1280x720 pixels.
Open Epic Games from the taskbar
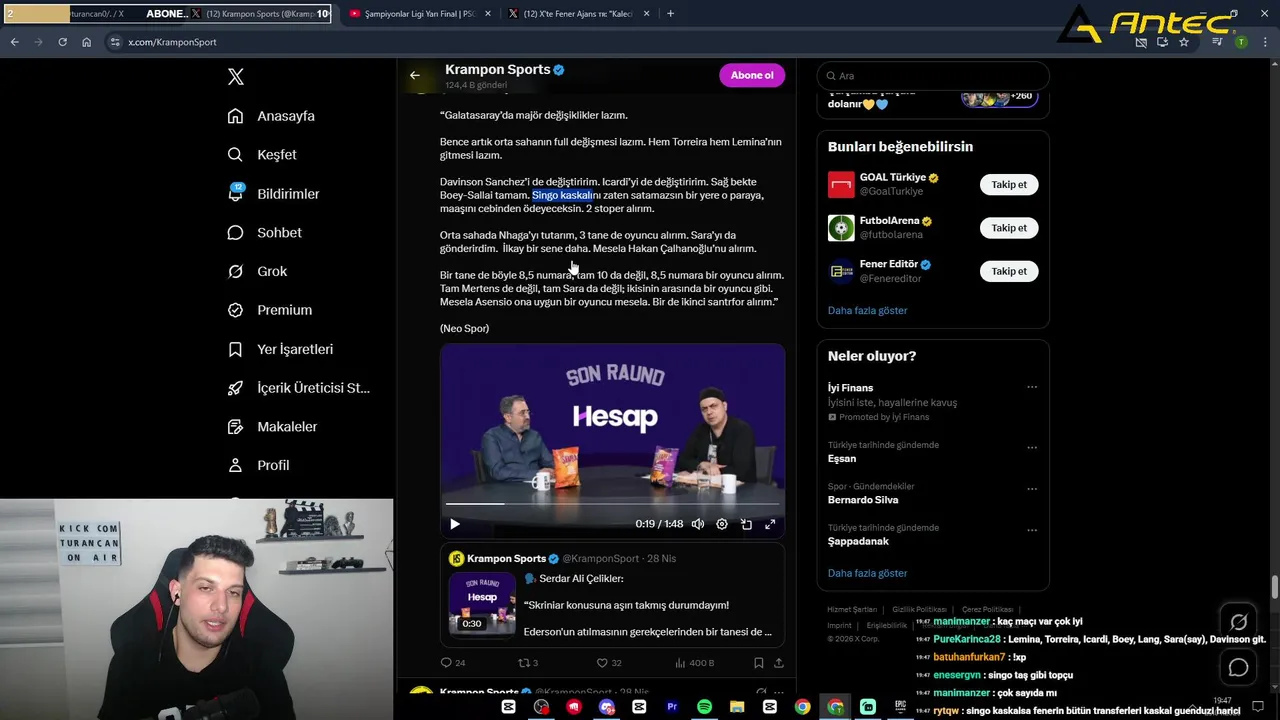tap(900, 707)
